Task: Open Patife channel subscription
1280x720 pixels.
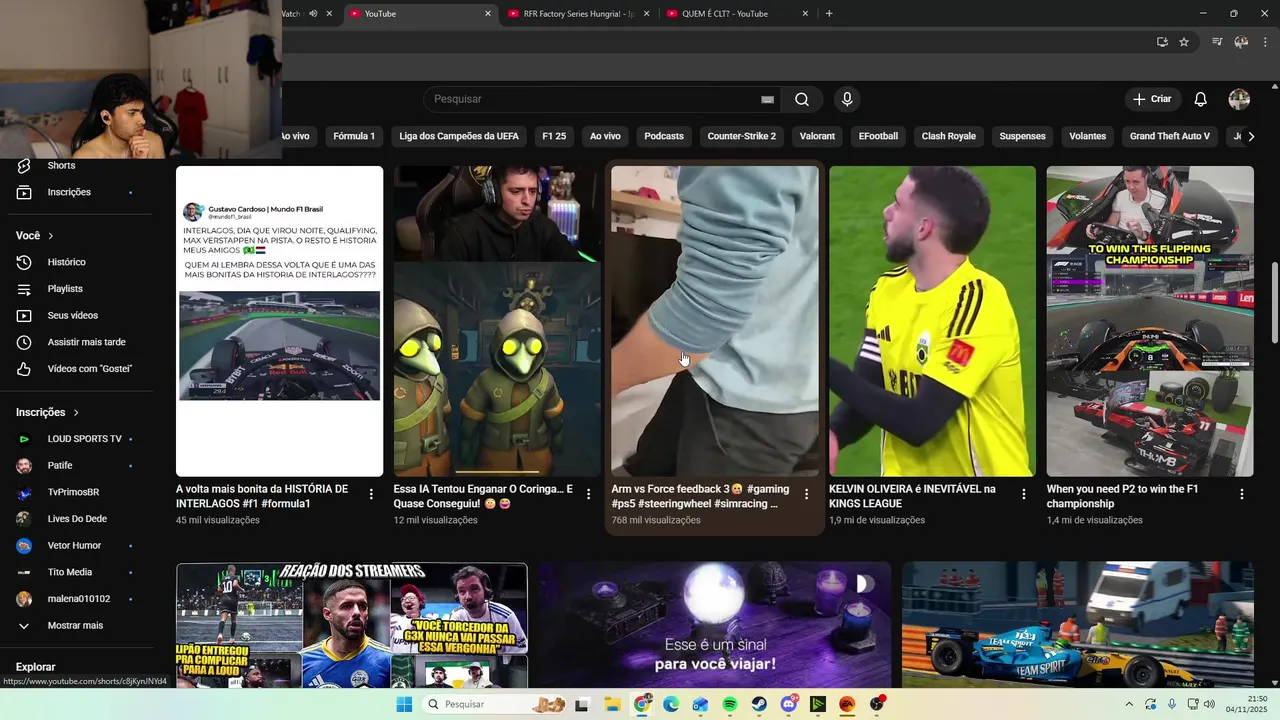Action: 60,466
